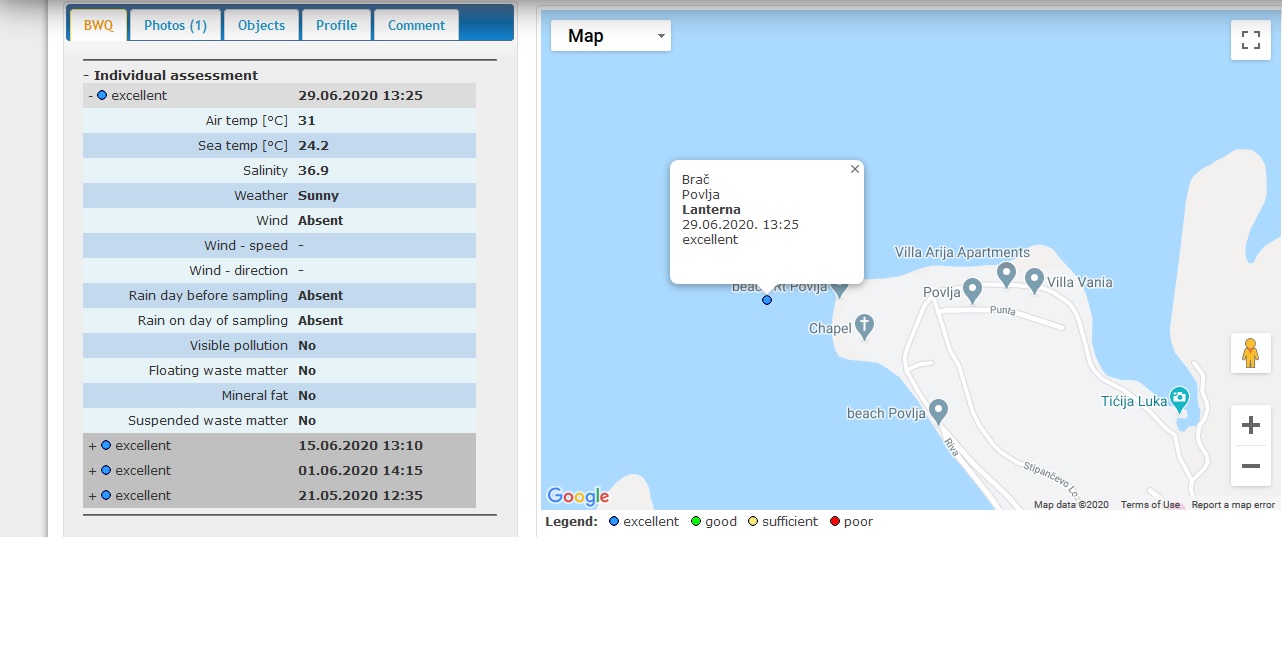The image size is (1282, 653).
Task: Select the Tićija Luka camera marker
Action: click(x=1180, y=399)
